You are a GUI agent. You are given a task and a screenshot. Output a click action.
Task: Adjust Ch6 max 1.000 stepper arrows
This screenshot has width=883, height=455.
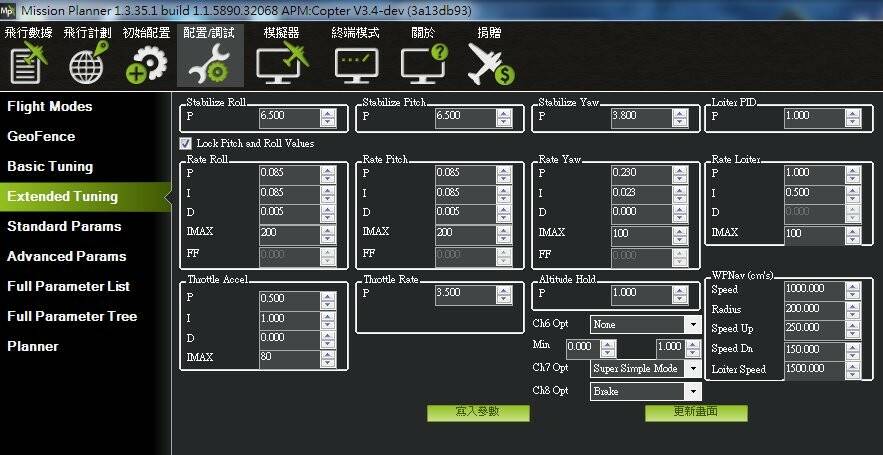pyautogui.click(x=693, y=349)
